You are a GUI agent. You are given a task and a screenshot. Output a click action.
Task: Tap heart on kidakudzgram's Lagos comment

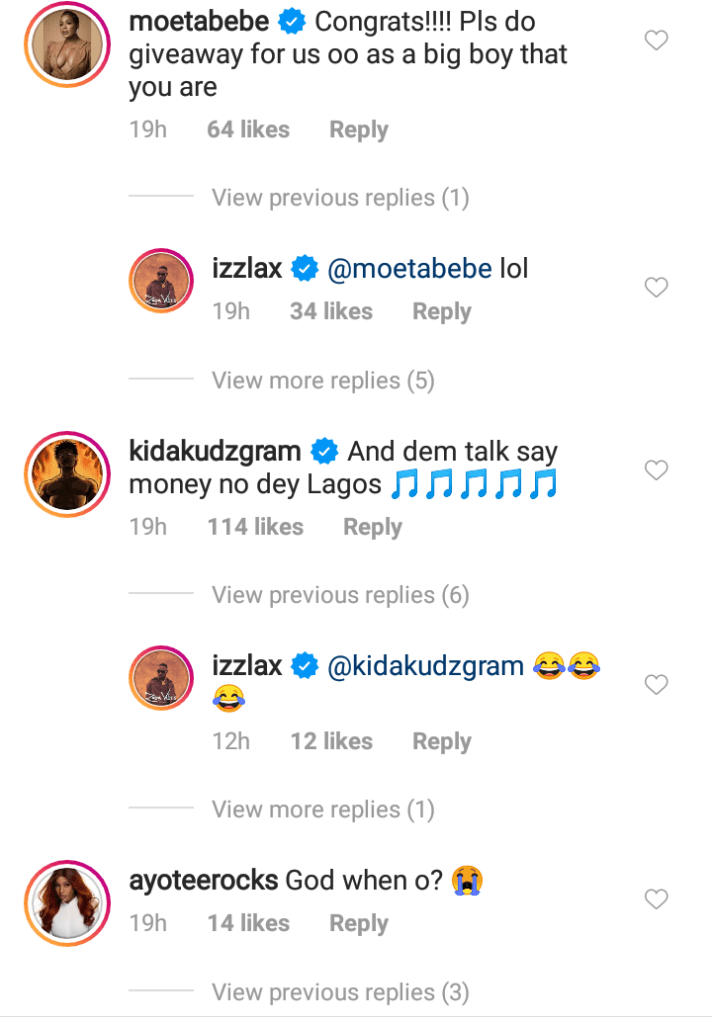[656, 470]
